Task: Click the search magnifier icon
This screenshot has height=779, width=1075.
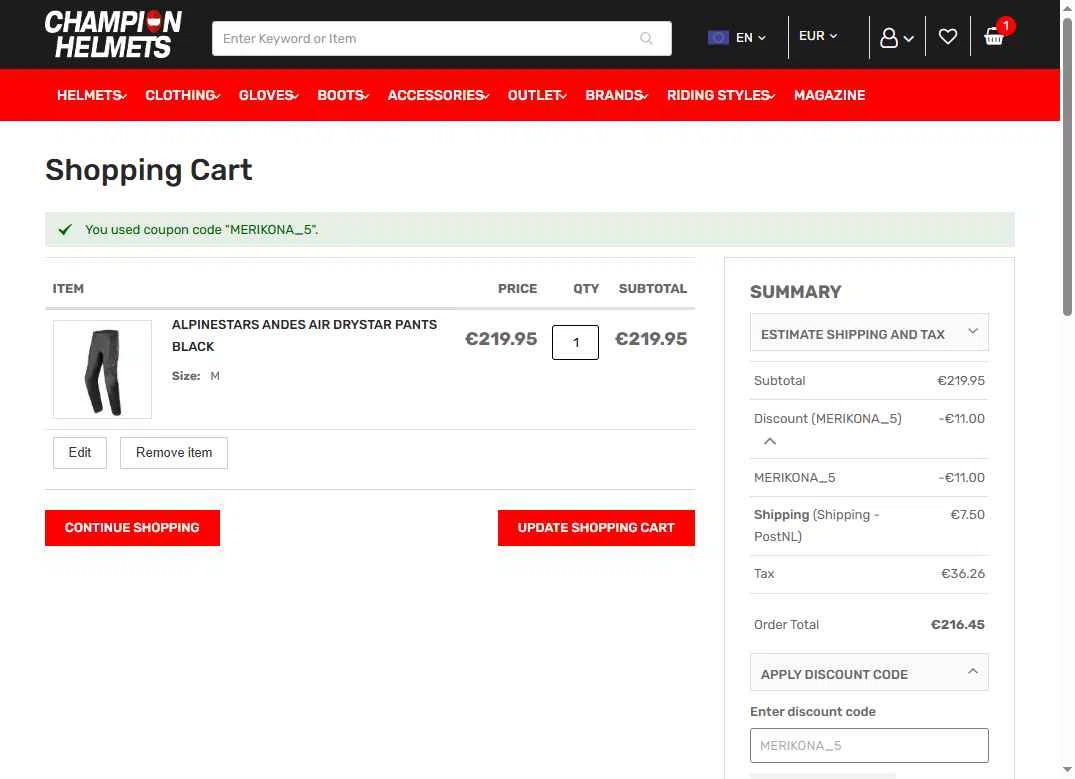Action: 646,38
